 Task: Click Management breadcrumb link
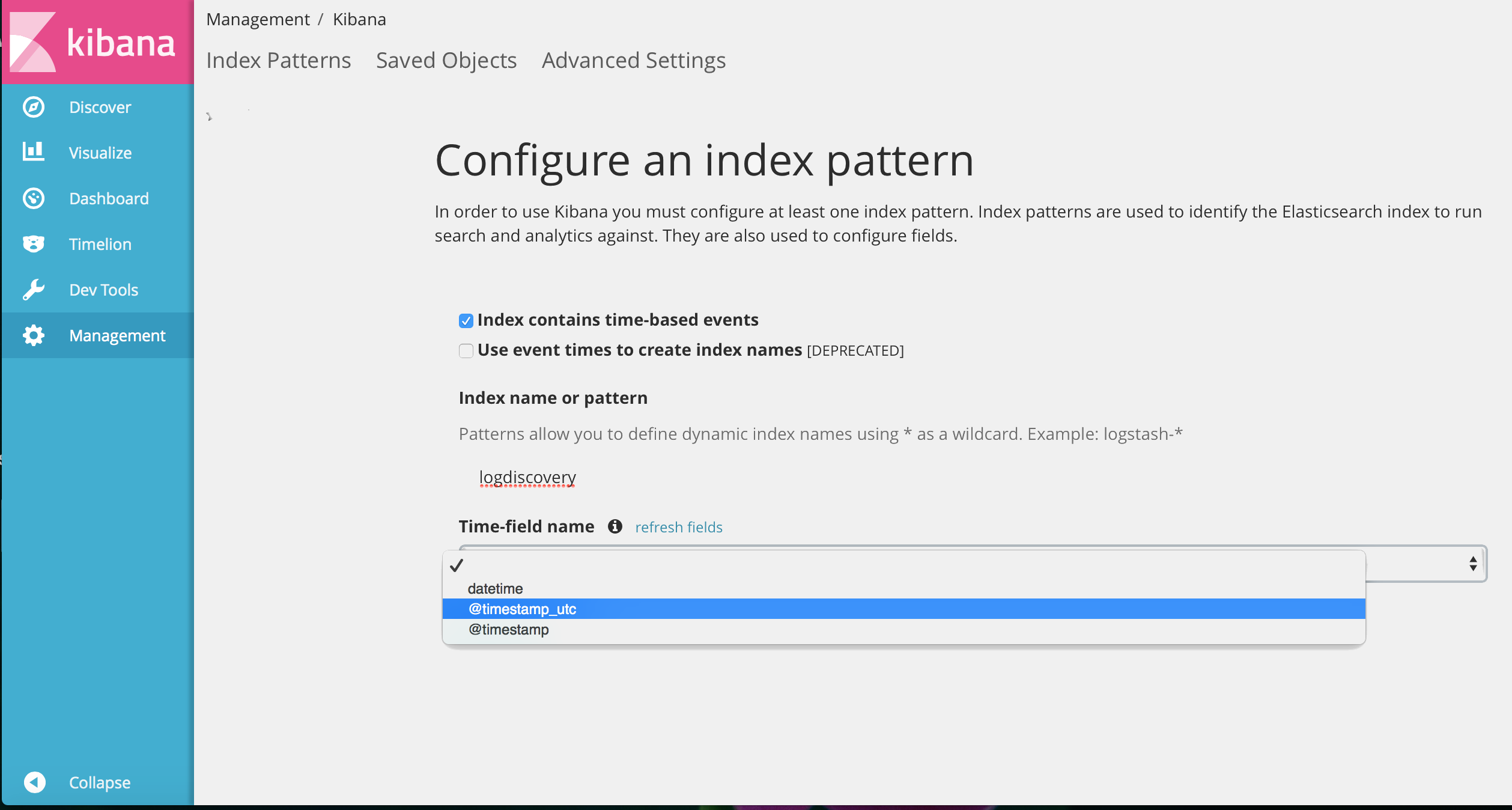pos(258,19)
